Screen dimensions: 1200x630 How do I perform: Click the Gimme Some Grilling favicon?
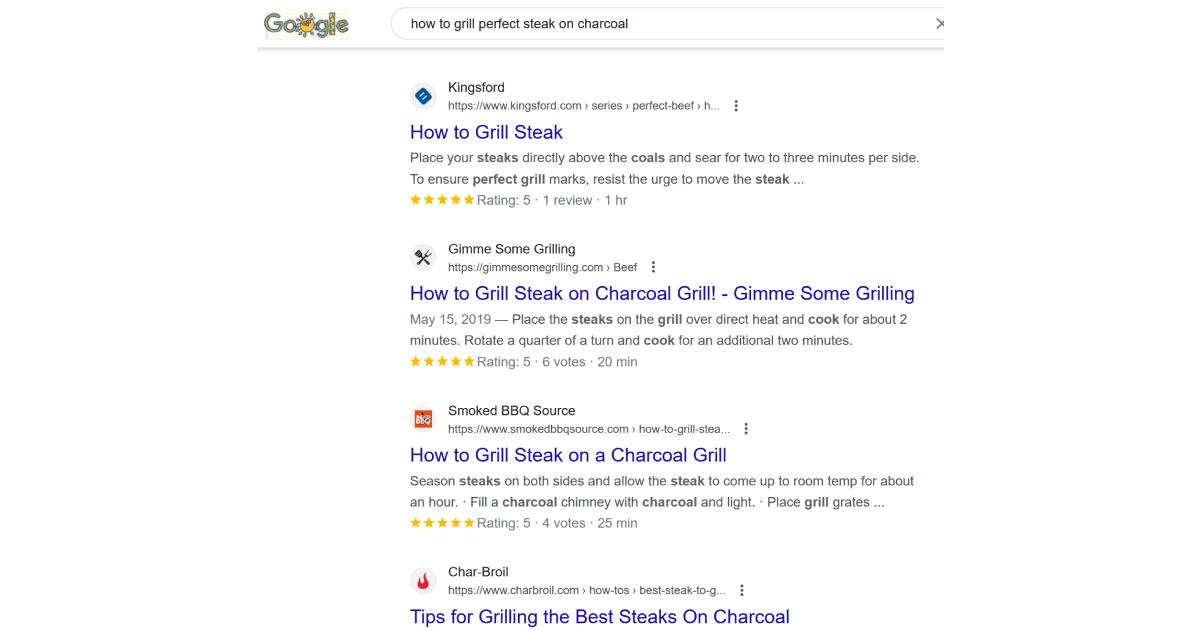click(x=423, y=258)
